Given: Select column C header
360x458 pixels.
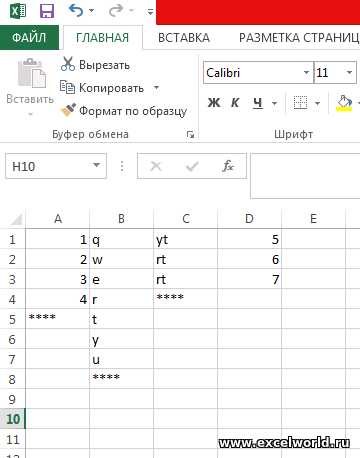Looking at the screenshot, I should click(x=186, y=219).
